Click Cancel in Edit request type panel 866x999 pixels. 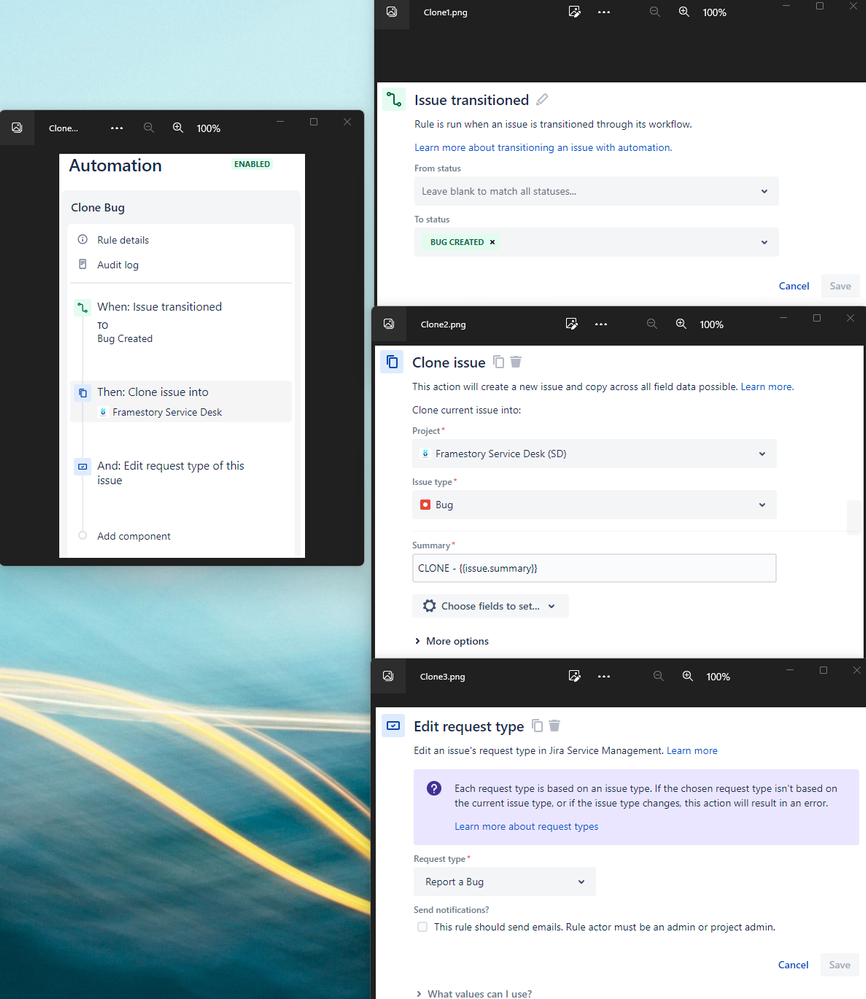pyautogui.click(x=793, y=965)
